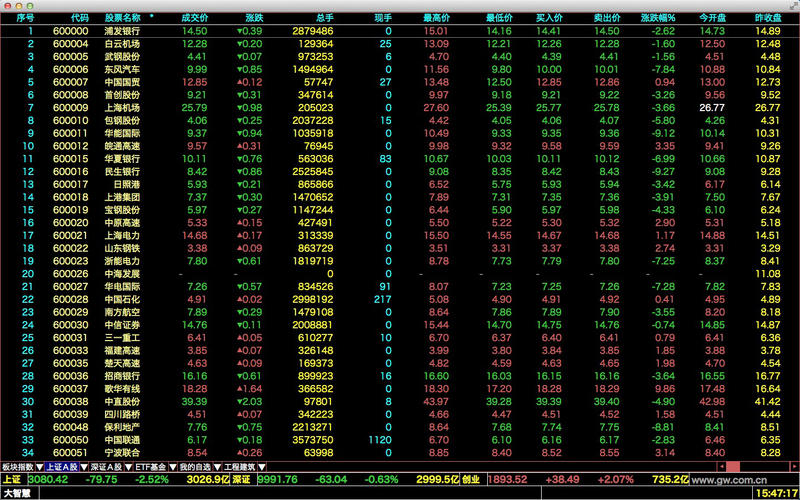Click the asterisk marker beside 股票名称 header
Image resolution: width=800 pixels, height=500 pixels.
pos(152,17)
